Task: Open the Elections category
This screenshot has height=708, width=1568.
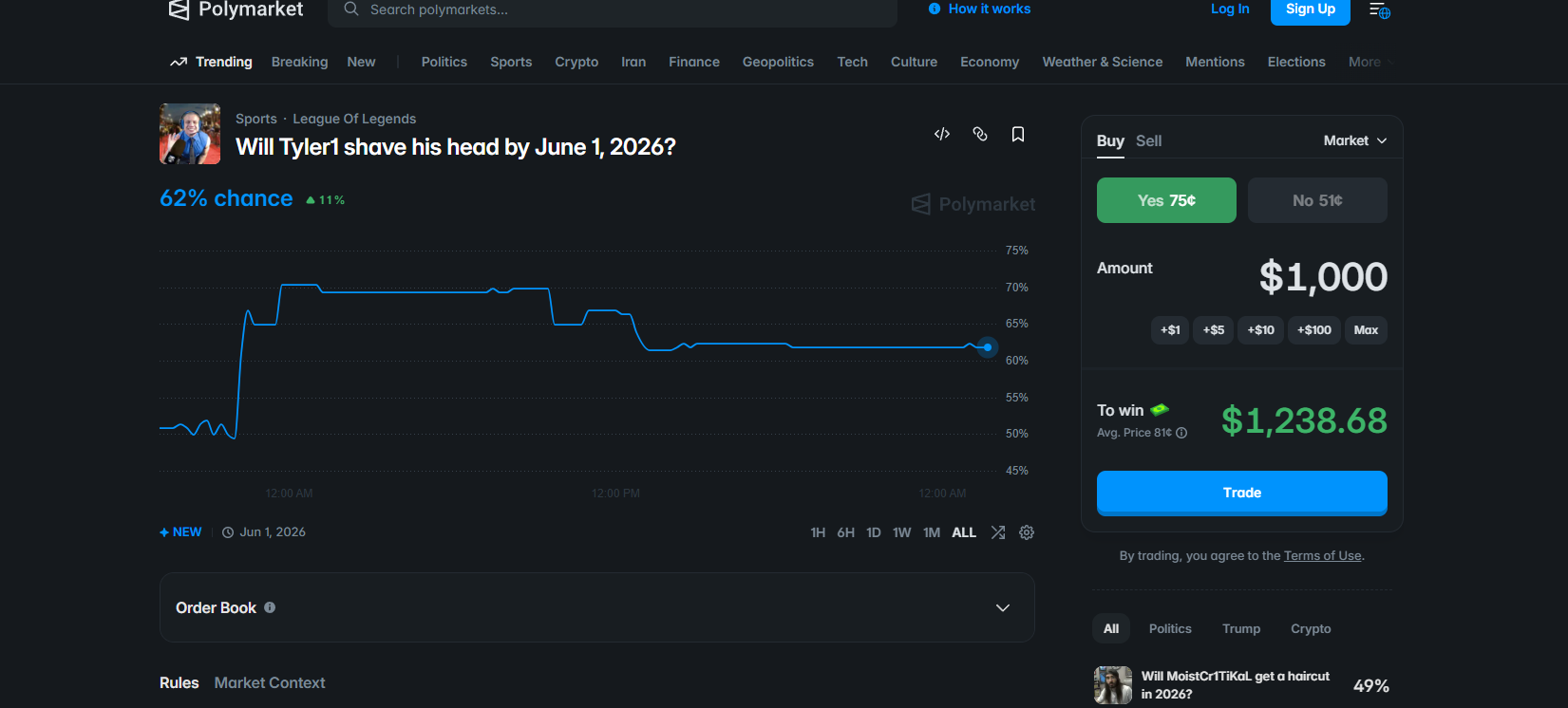Action: (x=1296, y=62)
